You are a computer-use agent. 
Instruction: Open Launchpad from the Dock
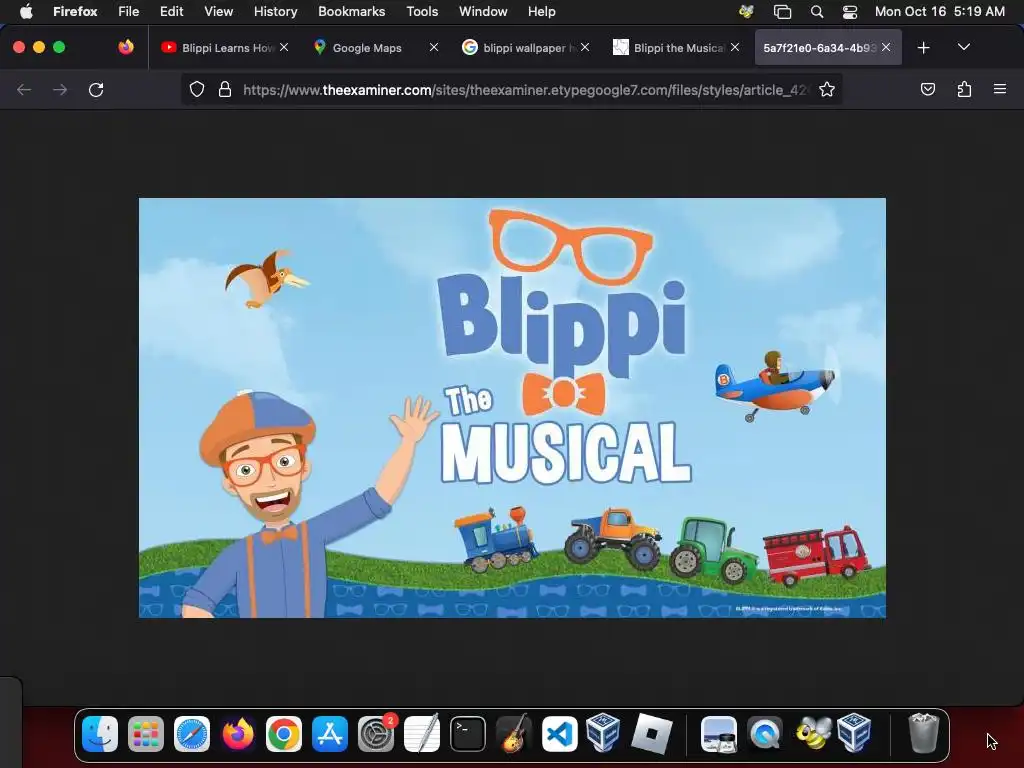[x=146, y=734]
